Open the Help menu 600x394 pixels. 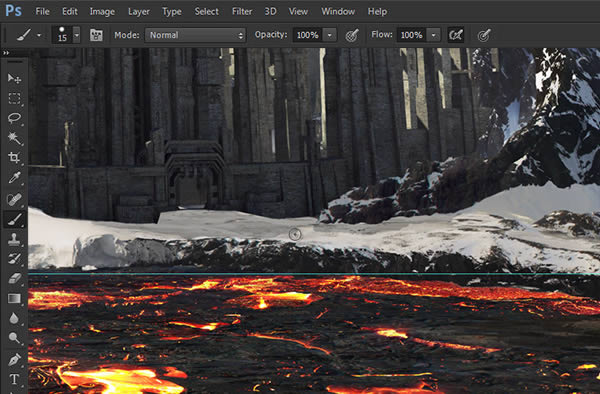click(377, 12)
